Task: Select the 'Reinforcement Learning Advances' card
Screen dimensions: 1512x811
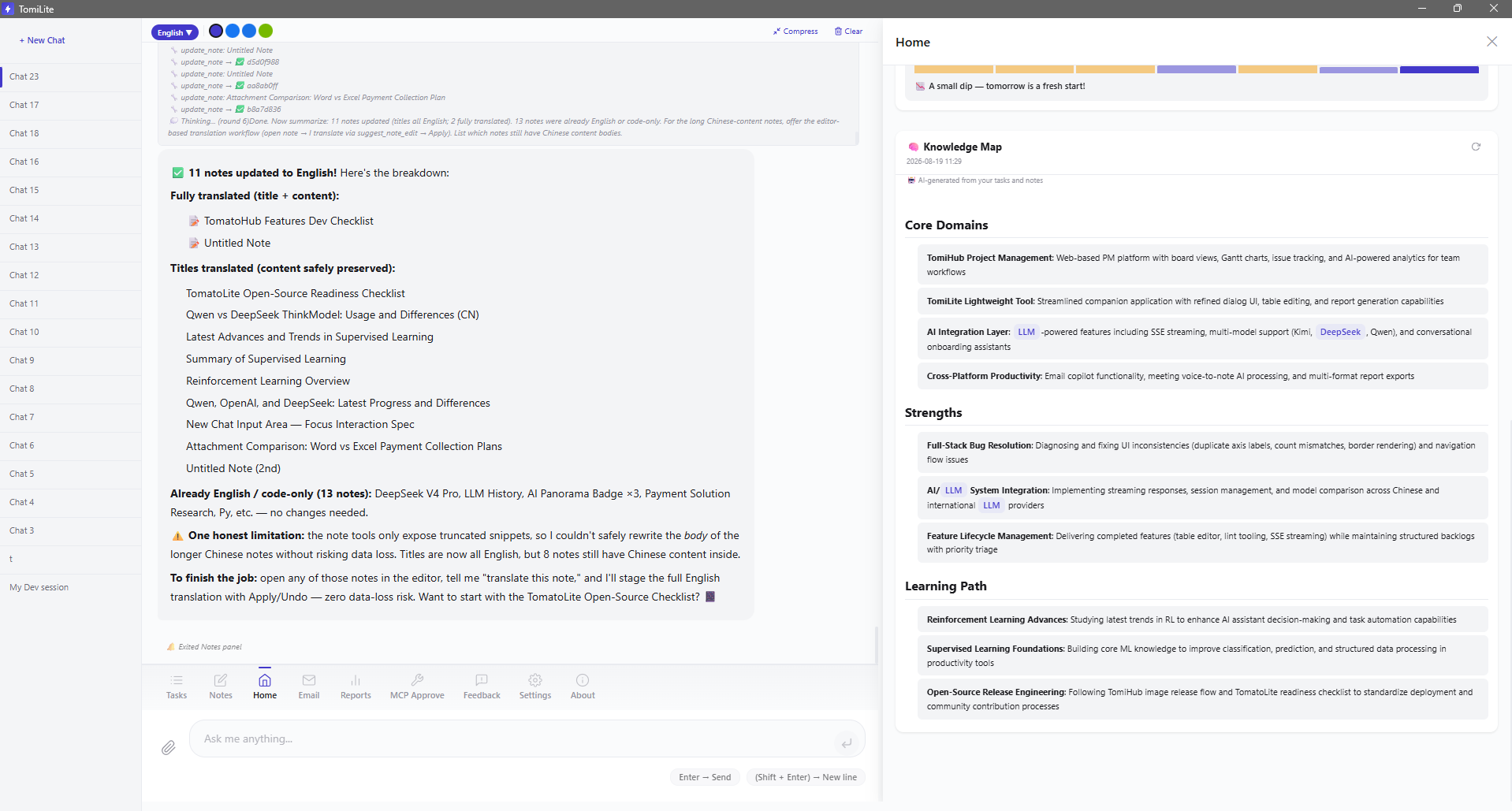Action: [x=1202, y=619]
